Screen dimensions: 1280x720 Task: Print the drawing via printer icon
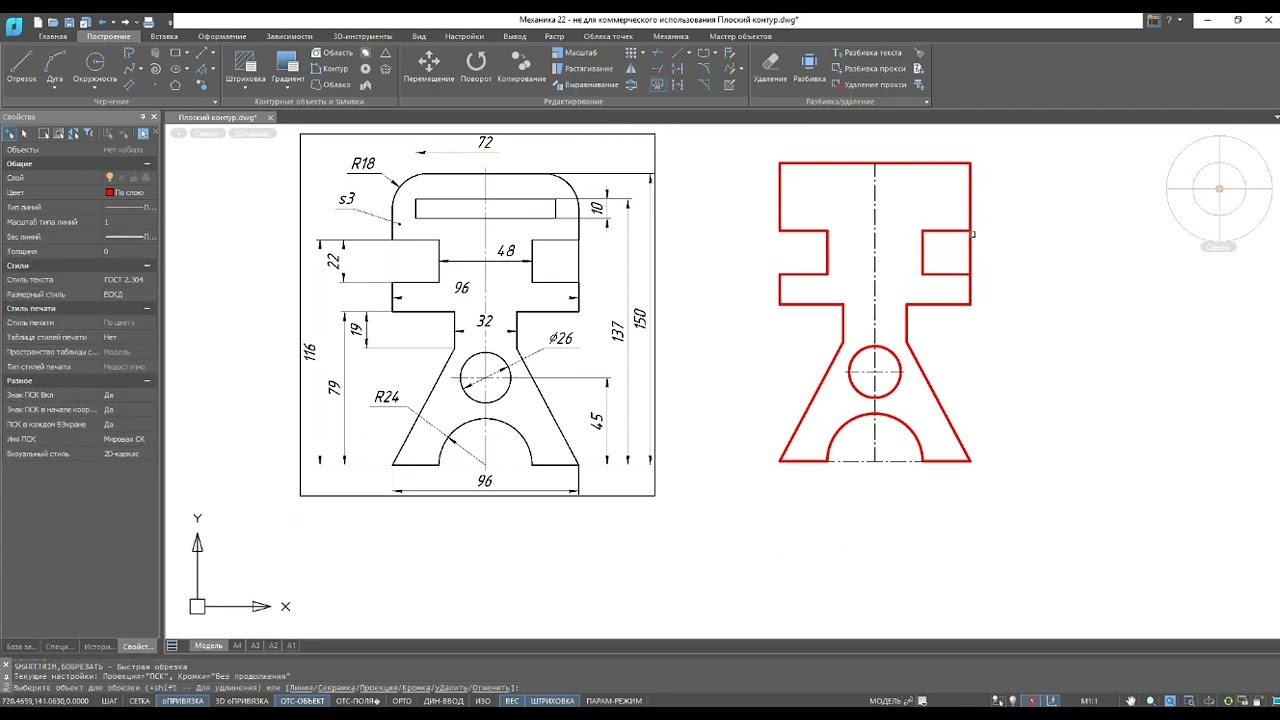click(x=149, y=21)
